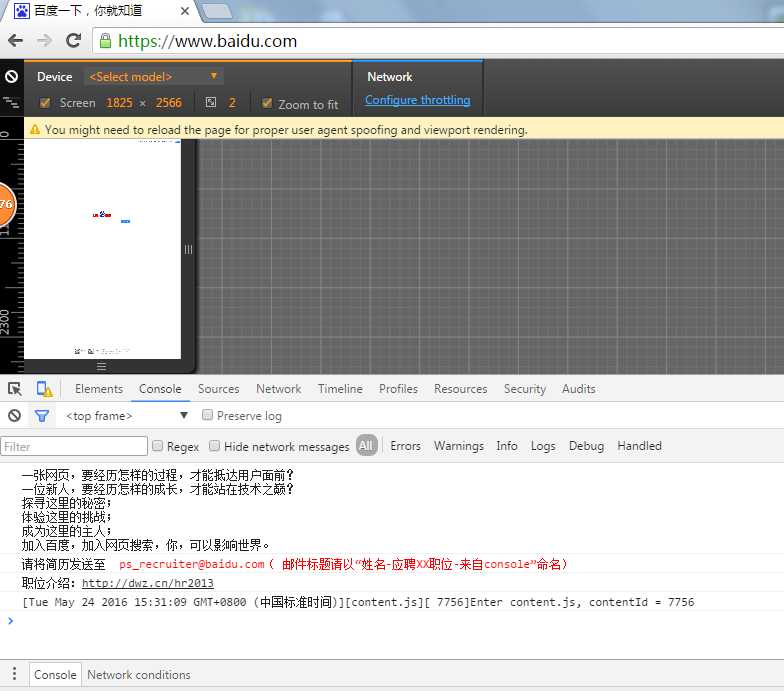Open the Resources tab
Viewport: 784px width, 691px height.
click(x=460, y=388)
